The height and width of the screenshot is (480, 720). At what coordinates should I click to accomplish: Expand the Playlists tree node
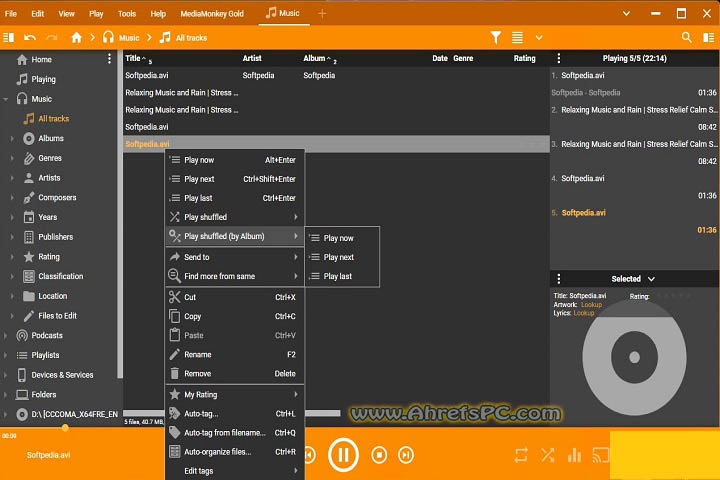[x=6, y=355]
